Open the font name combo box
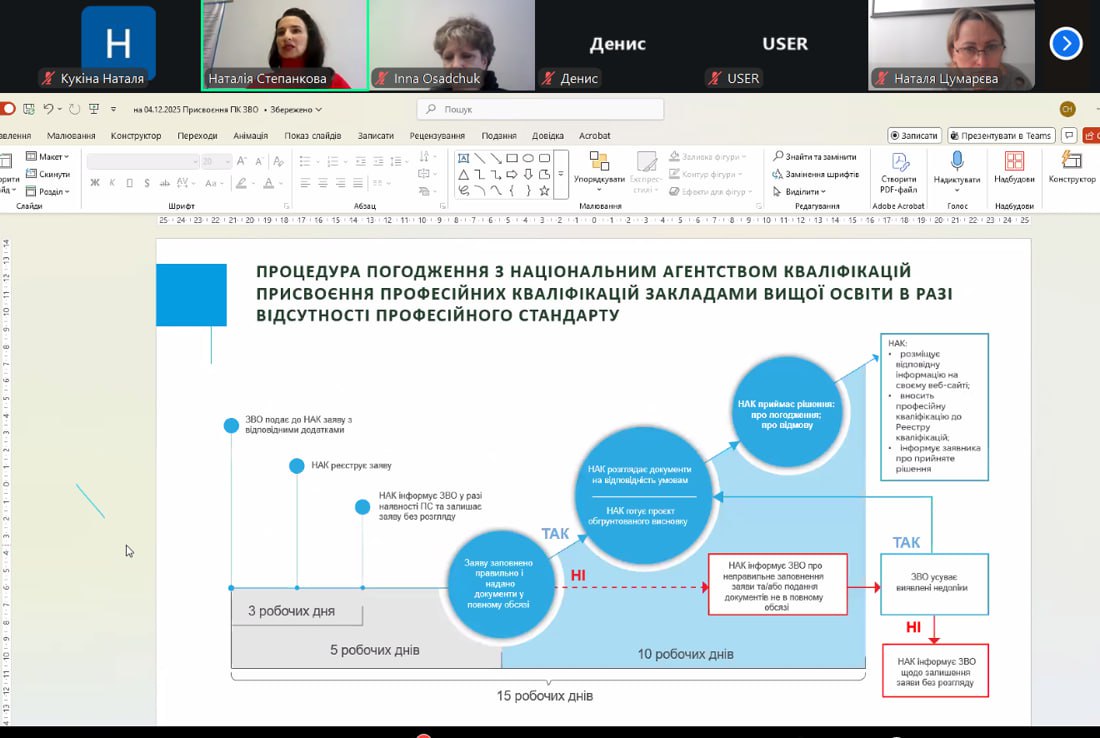 coord(143,161)
